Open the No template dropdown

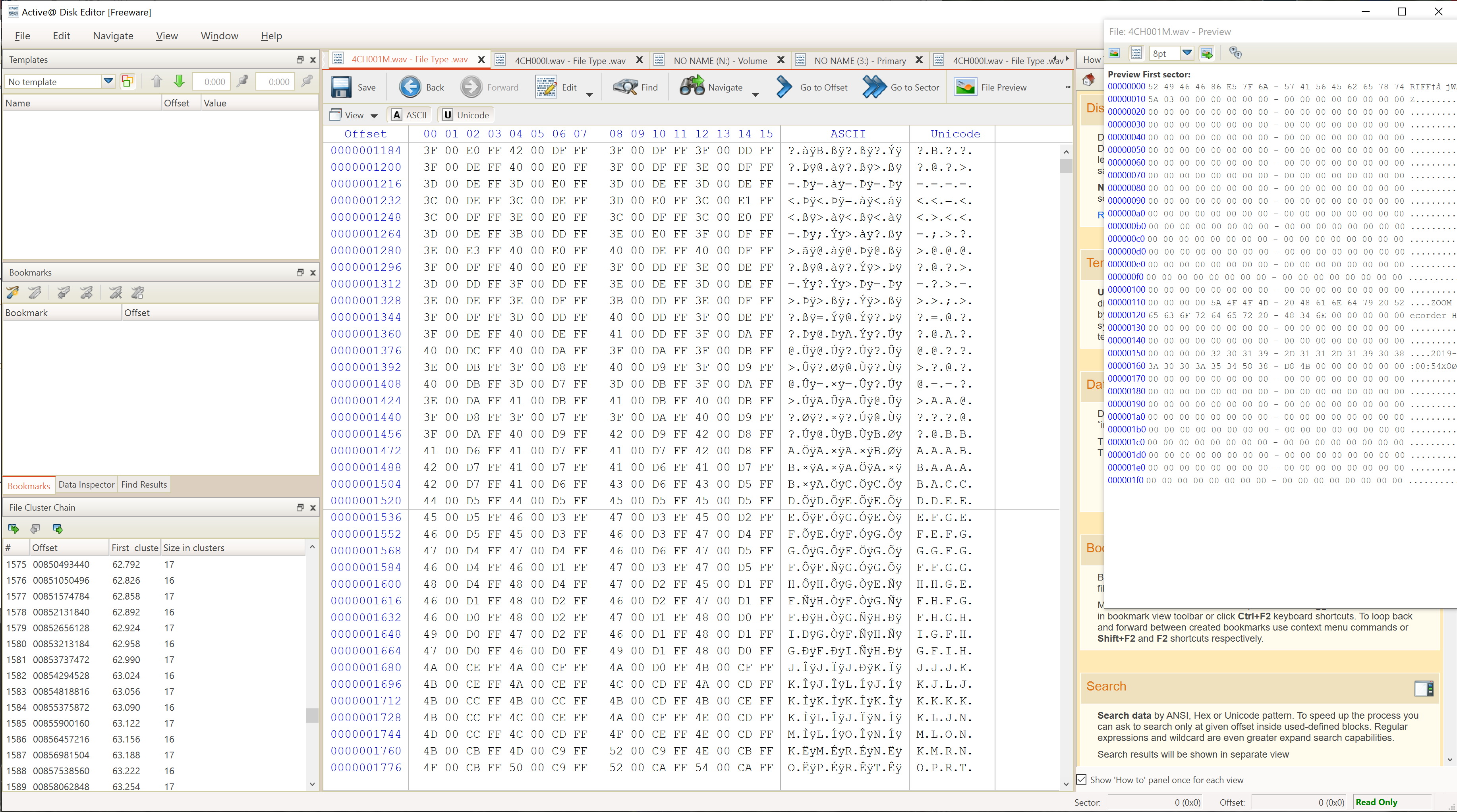(108, 81)
